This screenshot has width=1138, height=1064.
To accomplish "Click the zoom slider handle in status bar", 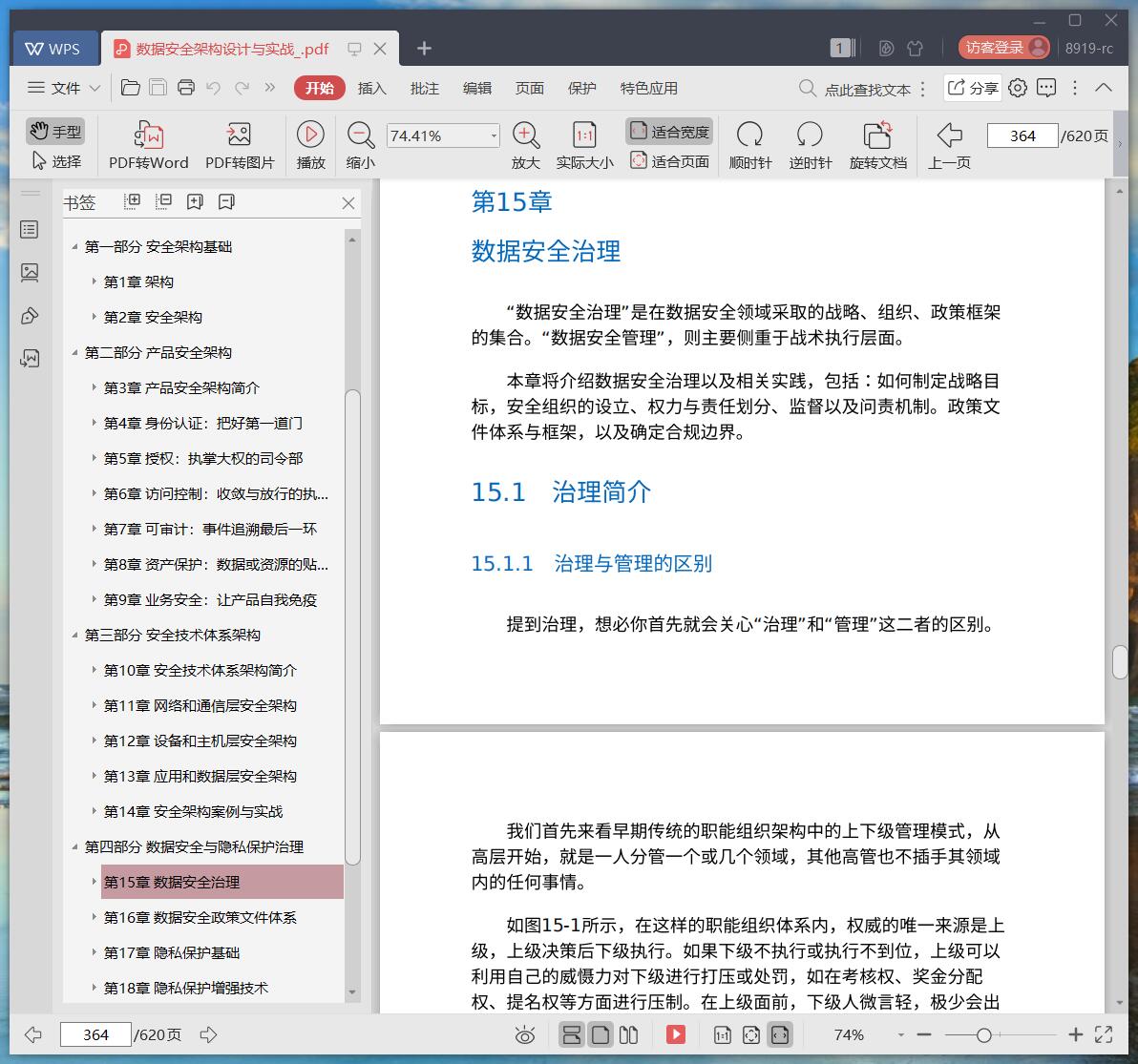I will [984, 1035].
